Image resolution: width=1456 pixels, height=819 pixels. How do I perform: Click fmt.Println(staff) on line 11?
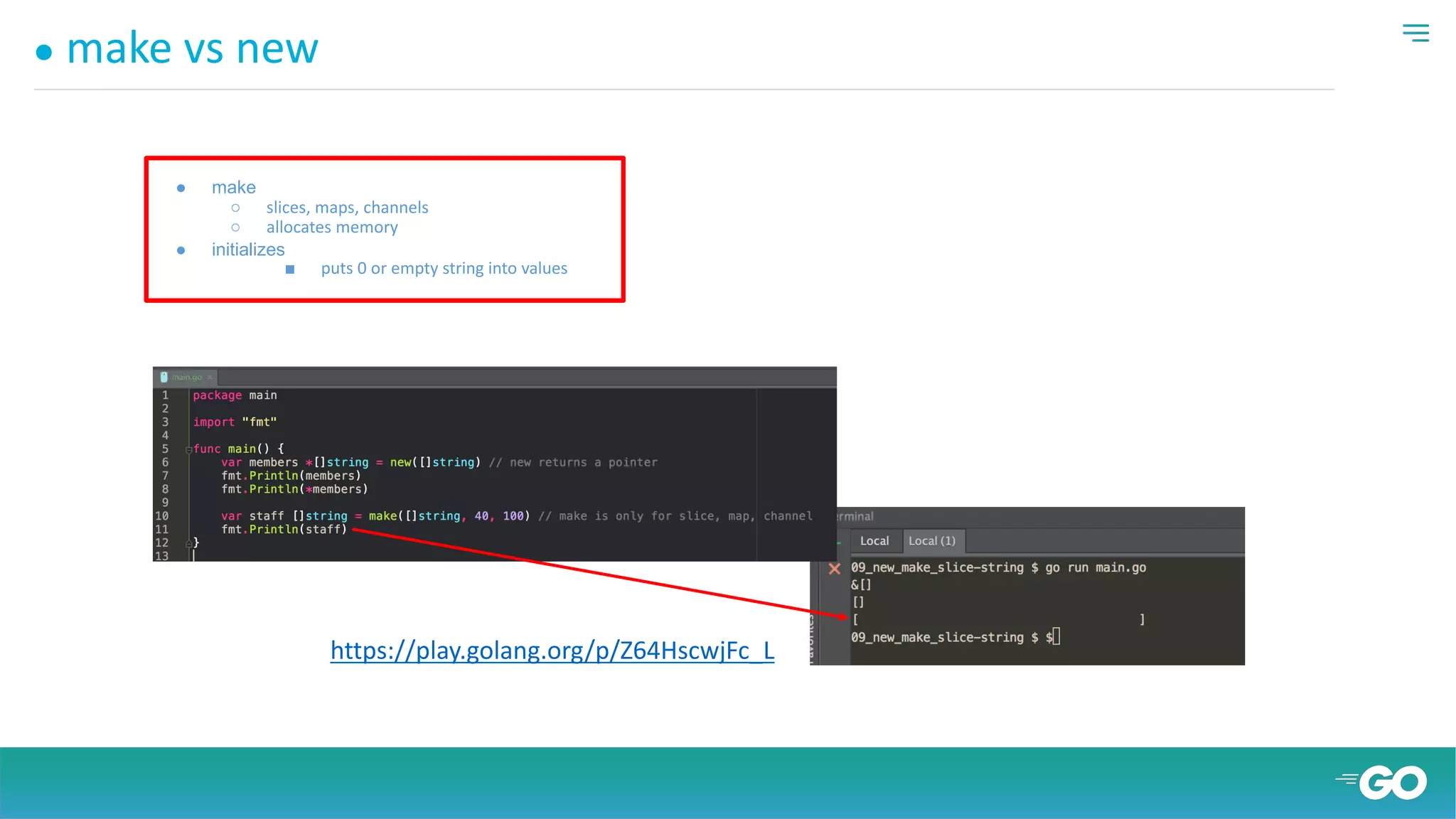284,530
